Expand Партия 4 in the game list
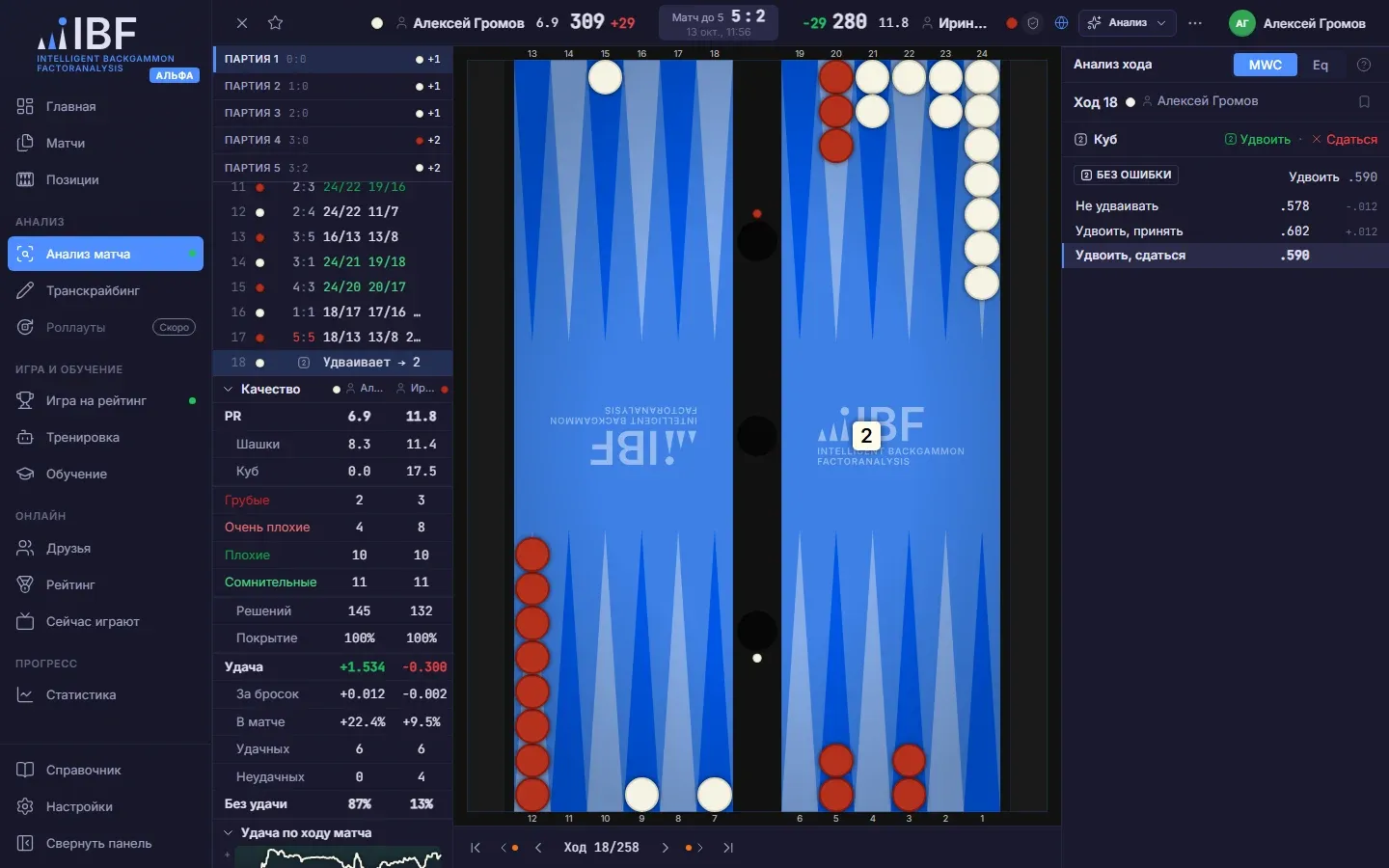This screenshot has width=1389, height=868. pos(333,140)
